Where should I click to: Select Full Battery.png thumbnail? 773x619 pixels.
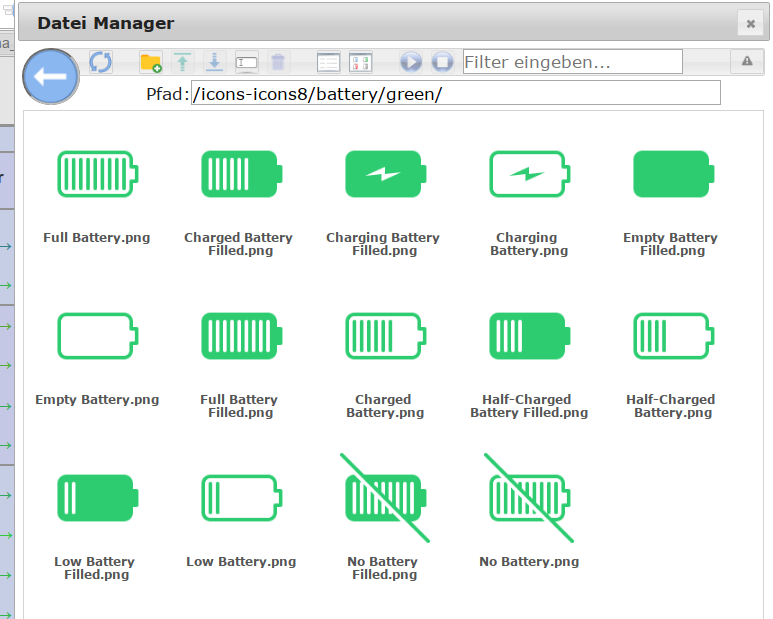pos(97,174)
